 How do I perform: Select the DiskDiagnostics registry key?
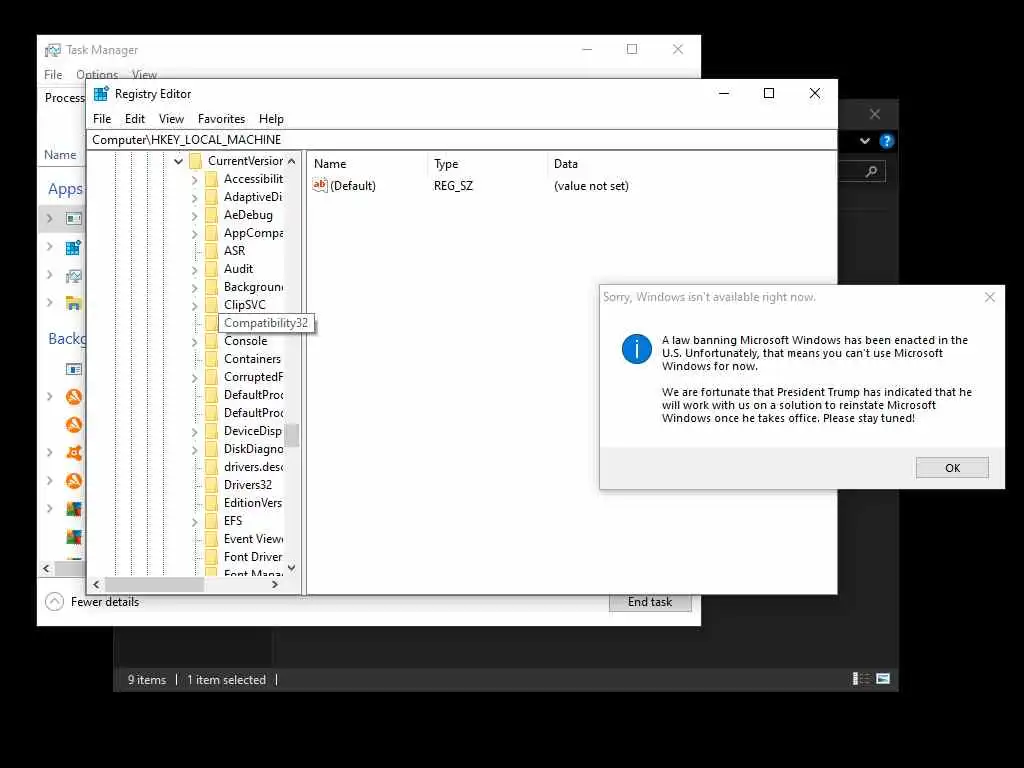coord(253,449)
